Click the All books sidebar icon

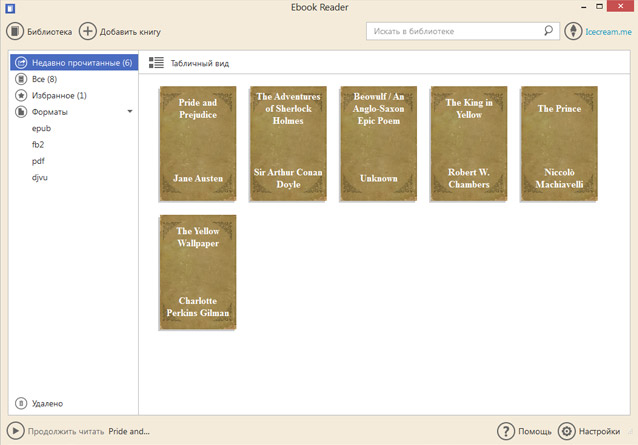[21, 79]
